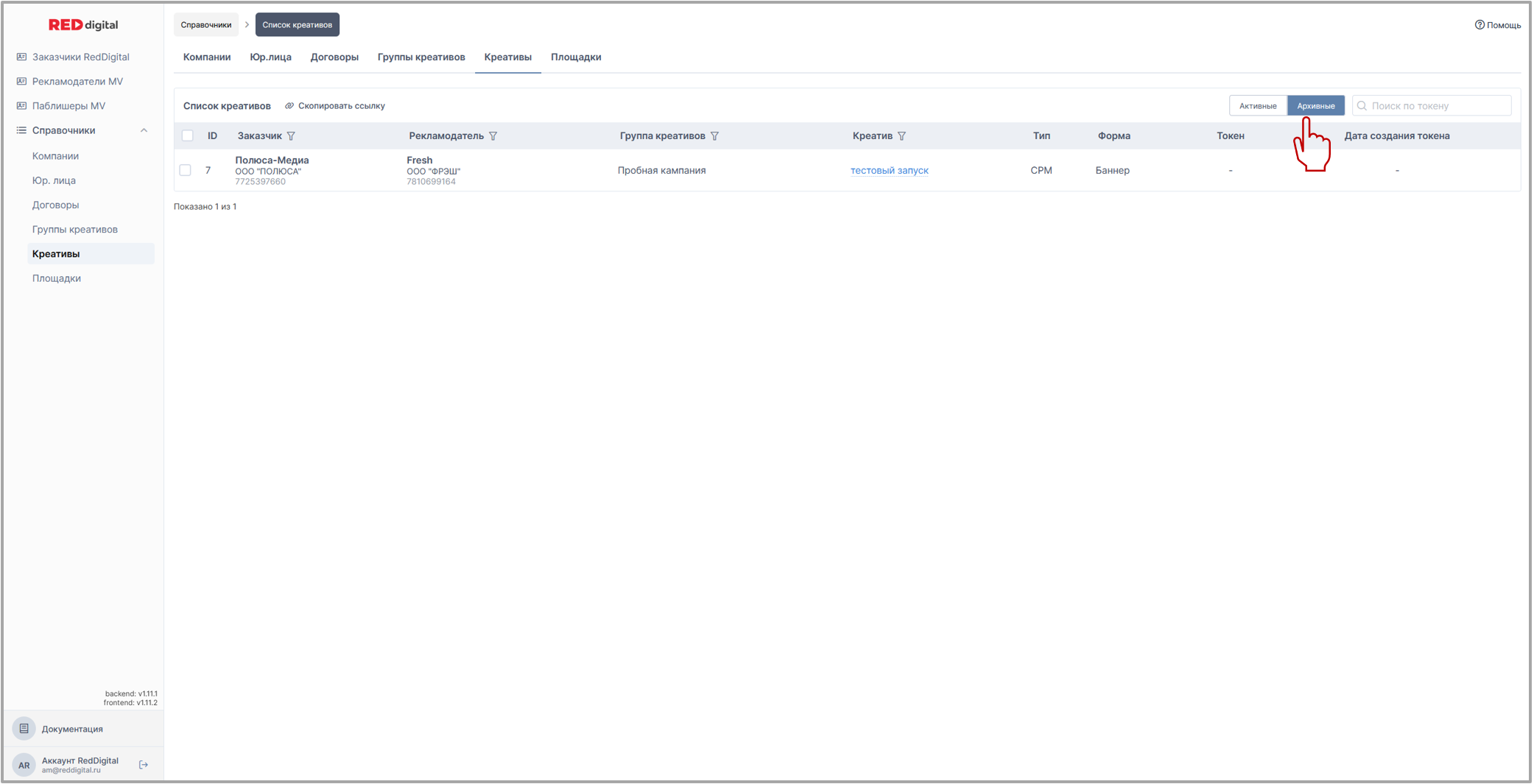Switch list to Активные creatives
Image resolution: width=1534 pixels, height=784 pixels.
(x=1257, y=106)
